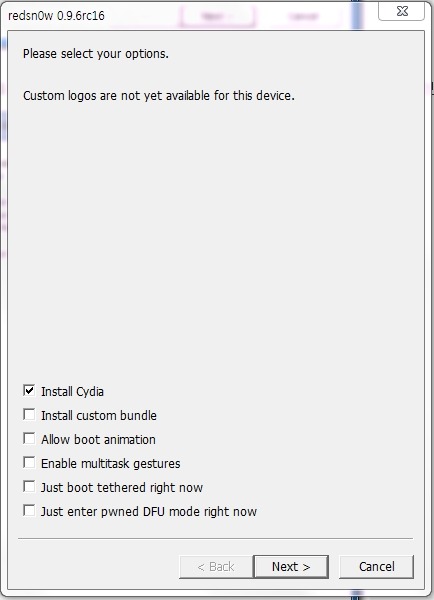Tick the Enable multitask gestures checkbox box
Image resolution: width=434 pixels, height=600 pixels.
tap(29, 463)
